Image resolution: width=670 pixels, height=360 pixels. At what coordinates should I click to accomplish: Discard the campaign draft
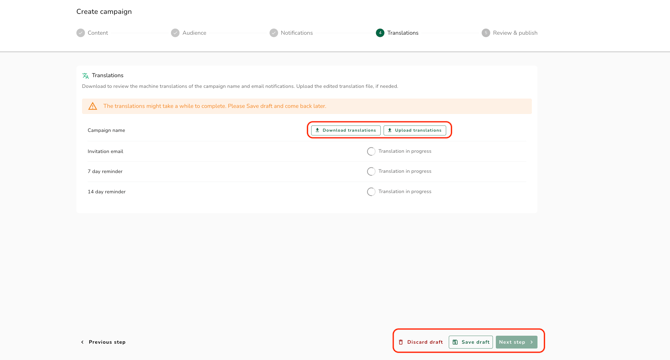(x=420, y=342)
